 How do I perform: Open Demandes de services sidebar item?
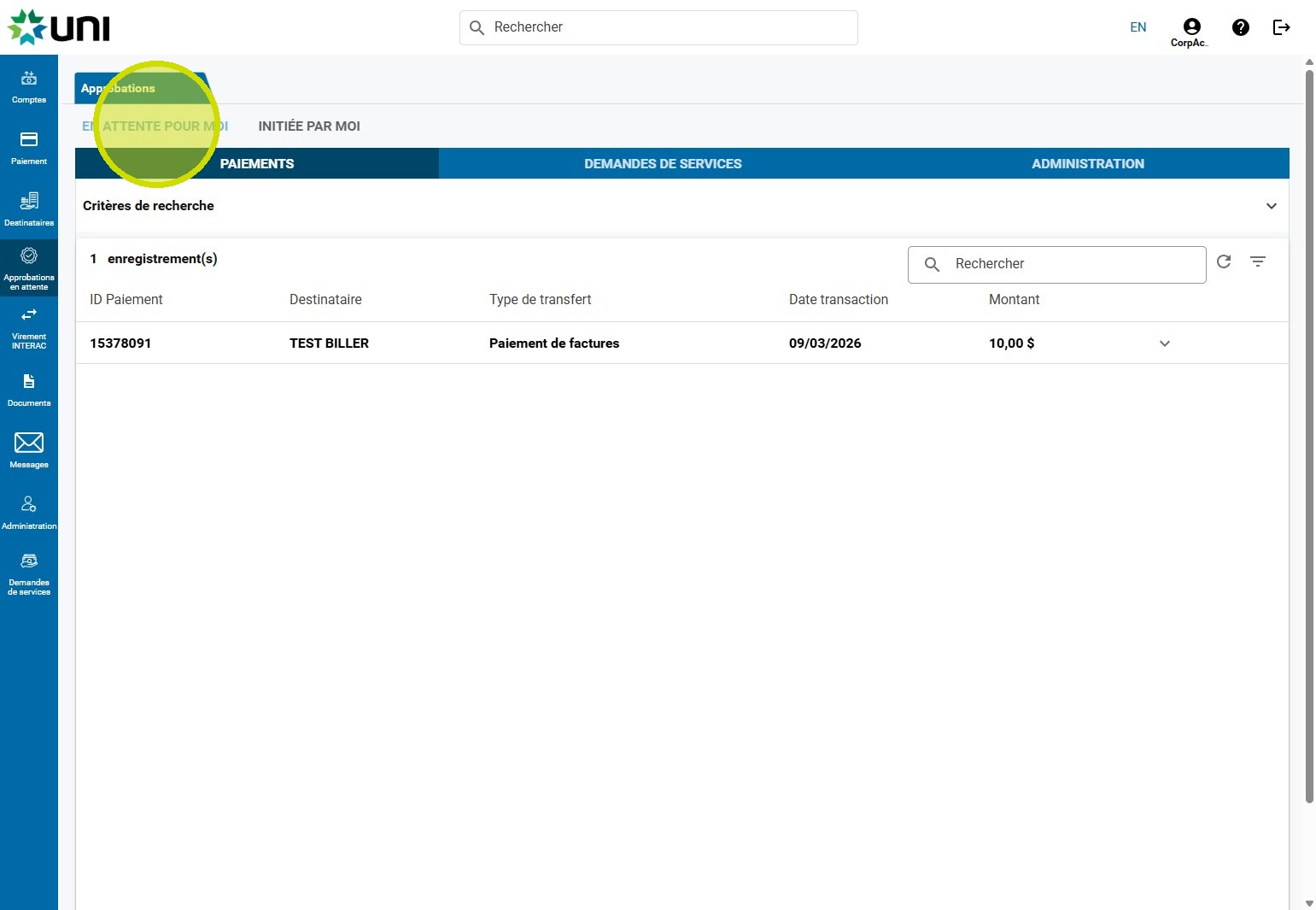[29, 572]
